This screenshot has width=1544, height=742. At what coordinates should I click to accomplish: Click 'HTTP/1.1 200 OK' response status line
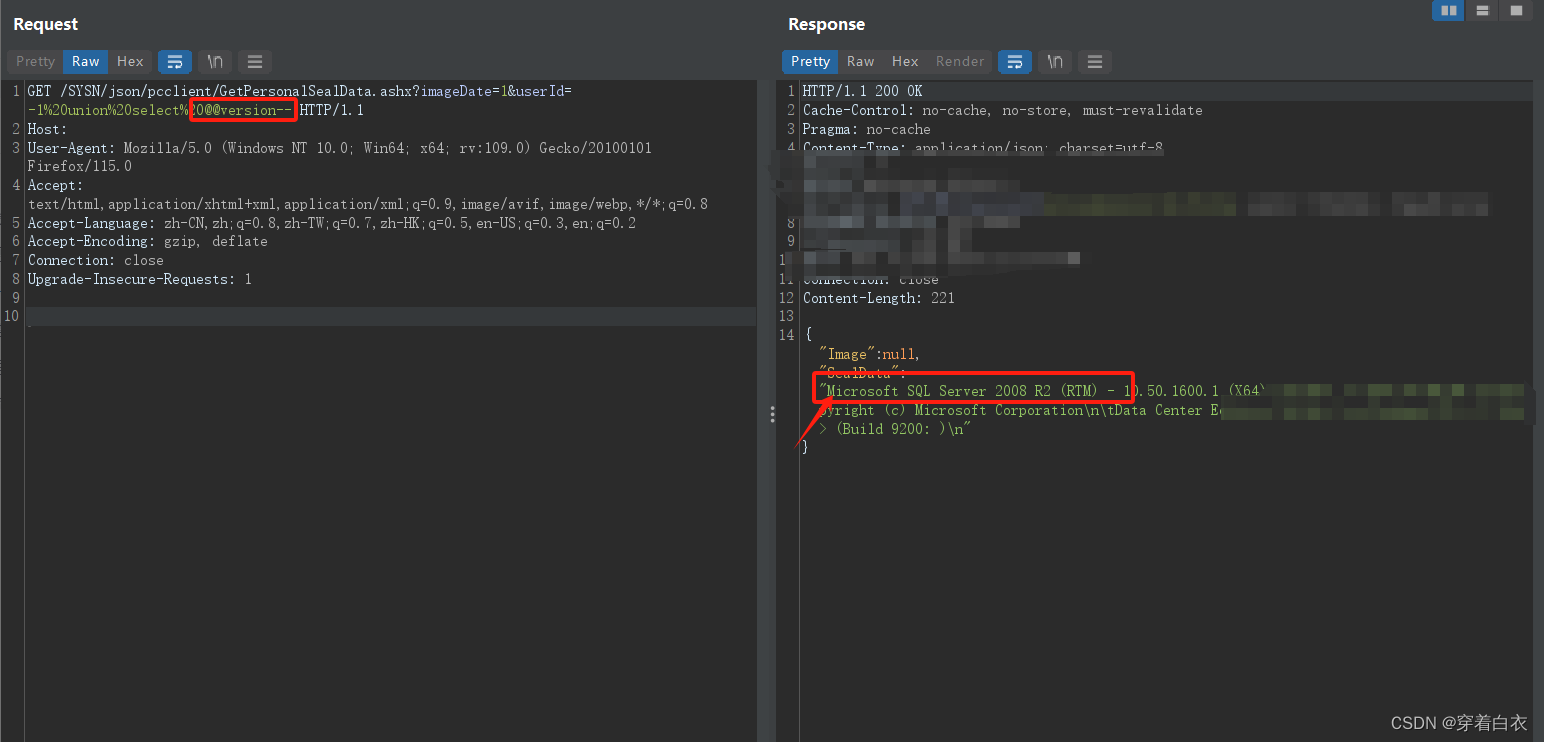(862, 91)
